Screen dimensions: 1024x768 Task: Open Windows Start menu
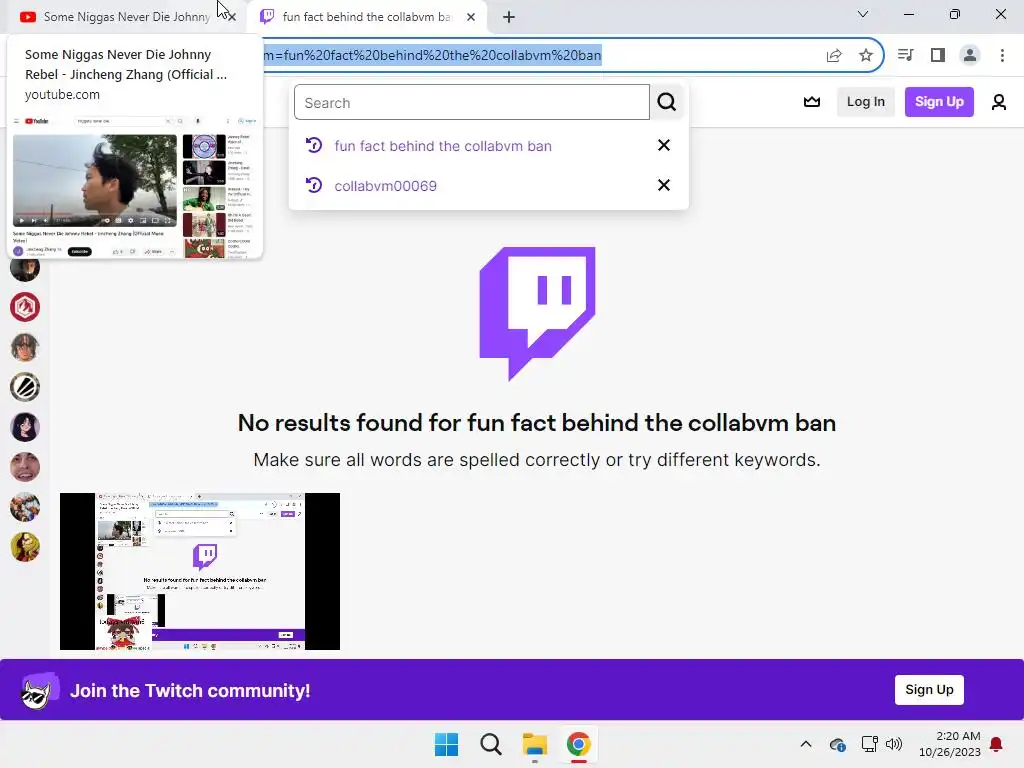tap(447, 744)
